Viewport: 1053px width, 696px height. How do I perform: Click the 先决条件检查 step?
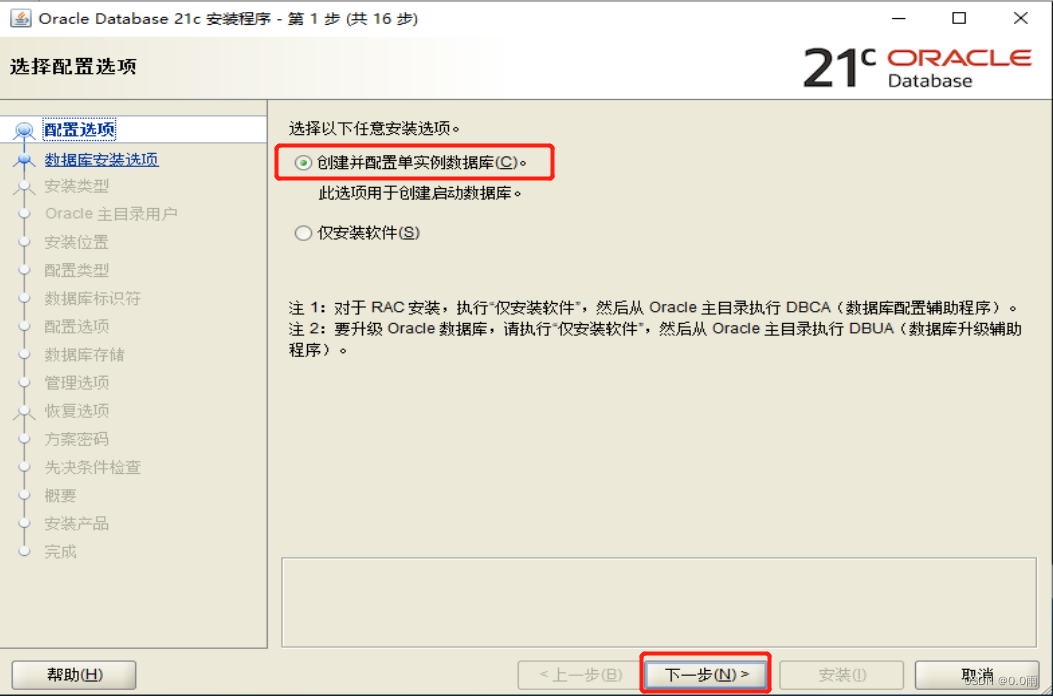tap(93, 467)
